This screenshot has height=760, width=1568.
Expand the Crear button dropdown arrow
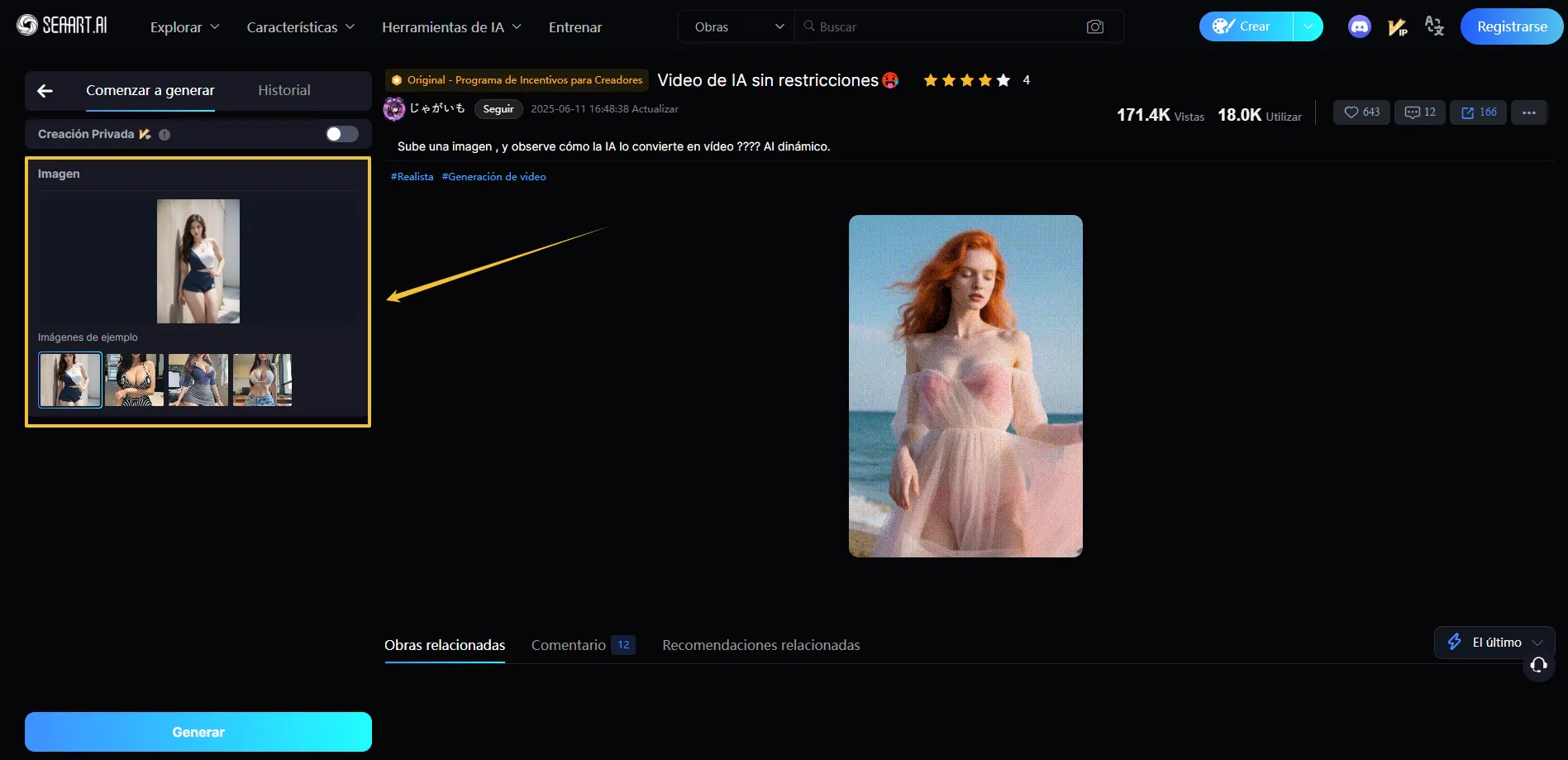click(x=1308, y=26)
